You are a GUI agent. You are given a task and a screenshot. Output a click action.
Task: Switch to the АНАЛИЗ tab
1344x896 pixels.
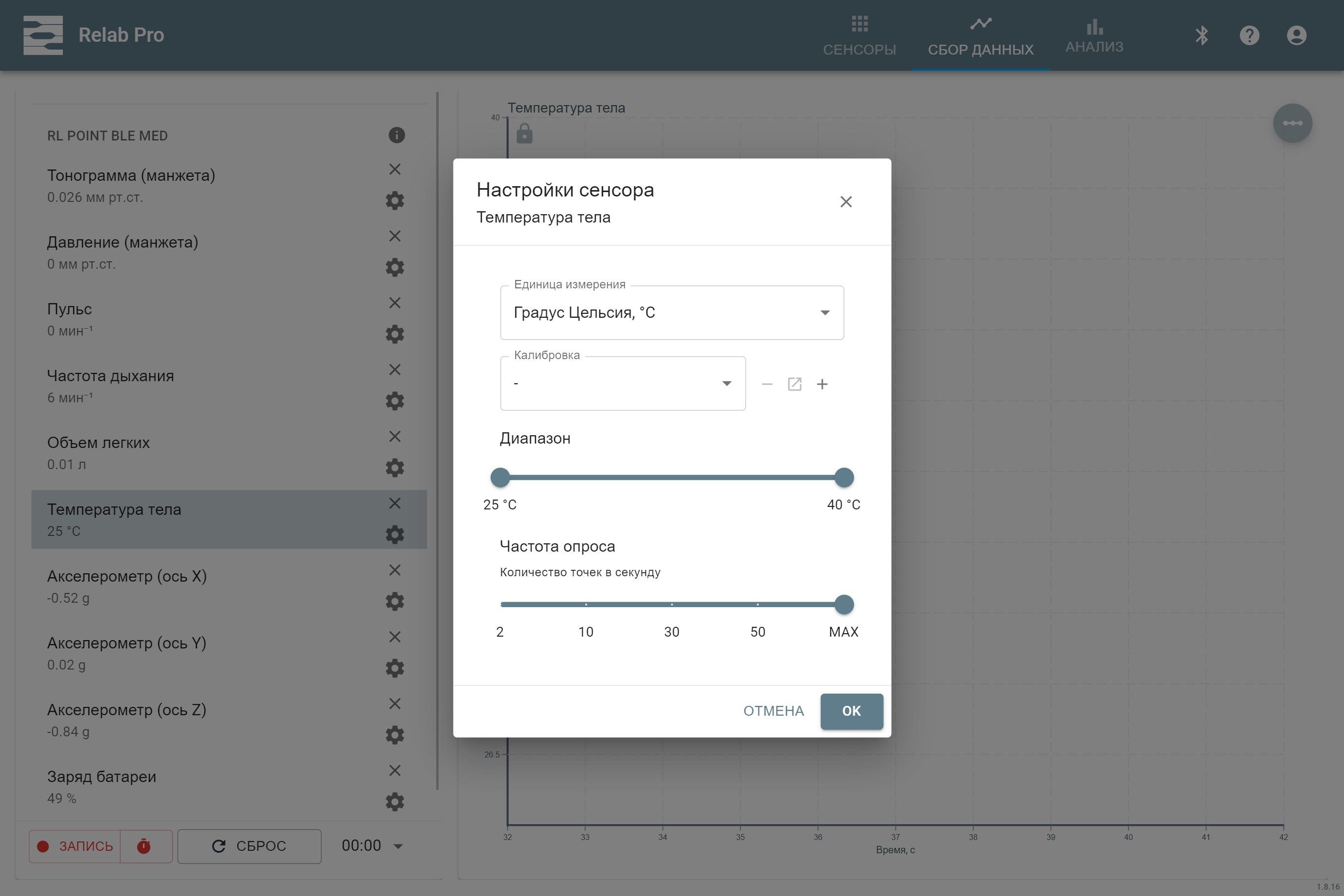click(1093, 36)
